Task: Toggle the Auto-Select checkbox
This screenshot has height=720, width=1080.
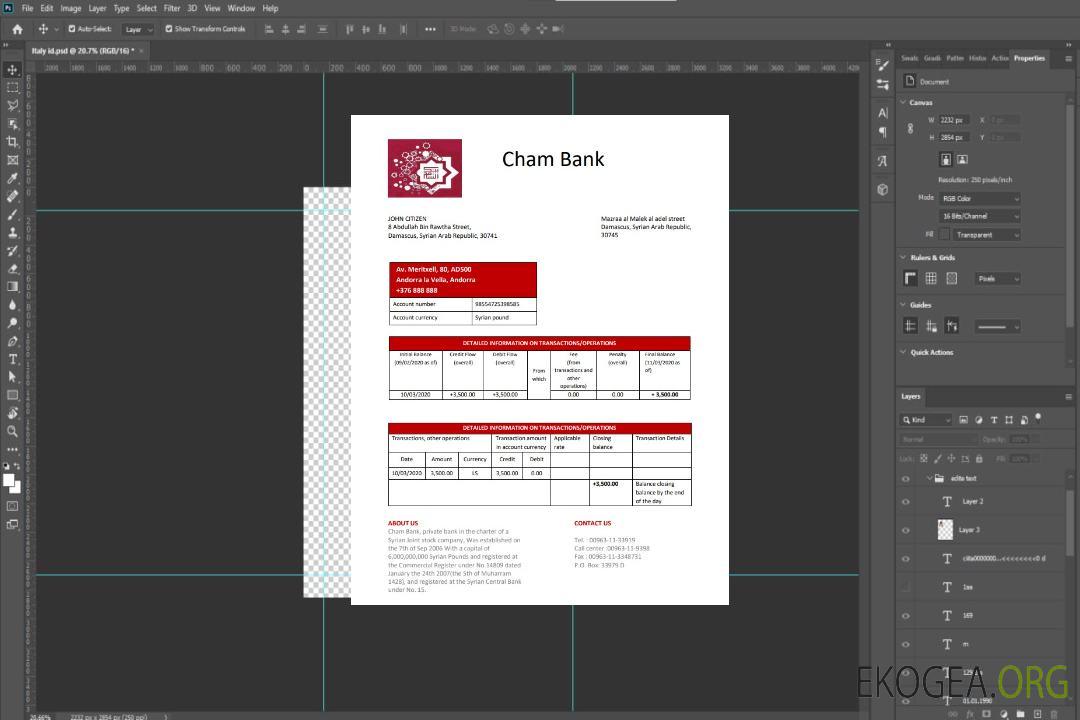Action: [x=72, y=29]
